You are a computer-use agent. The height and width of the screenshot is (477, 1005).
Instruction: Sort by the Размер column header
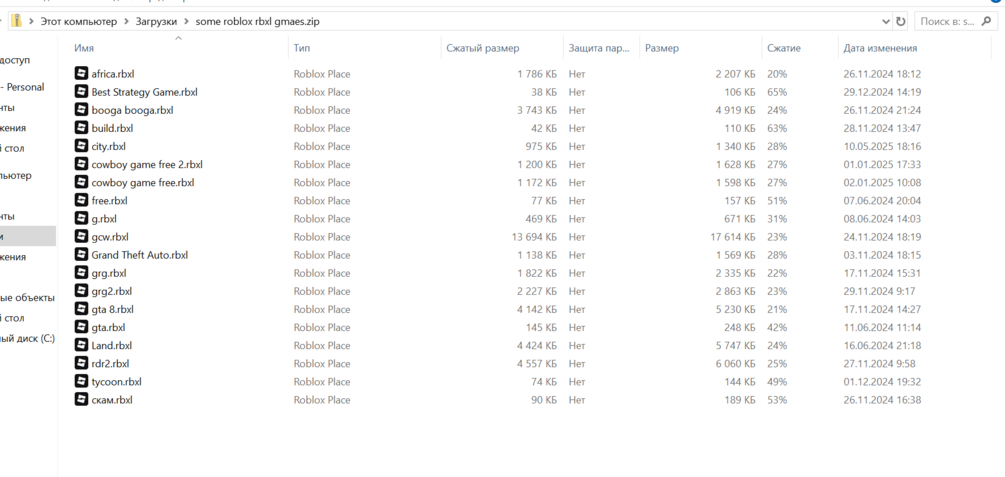(x=662, y=48)
